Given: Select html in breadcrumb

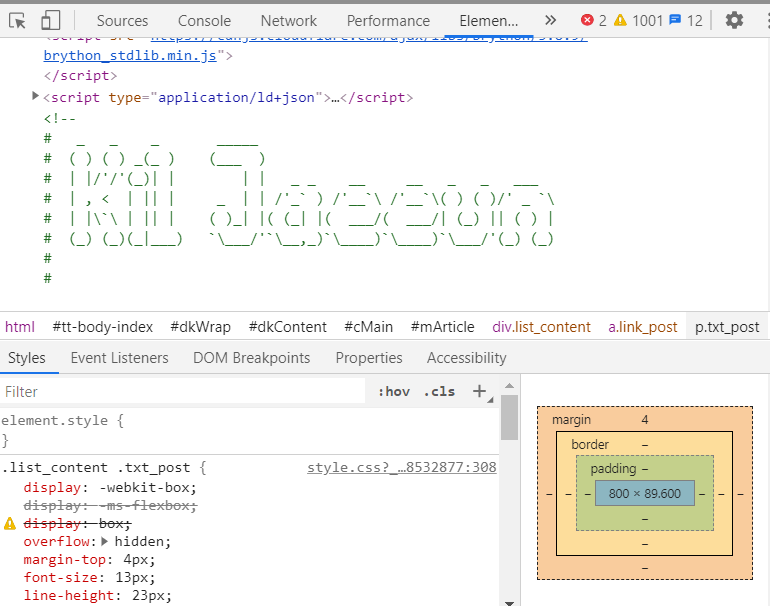Looking at the screenshot, I should 20,327.
